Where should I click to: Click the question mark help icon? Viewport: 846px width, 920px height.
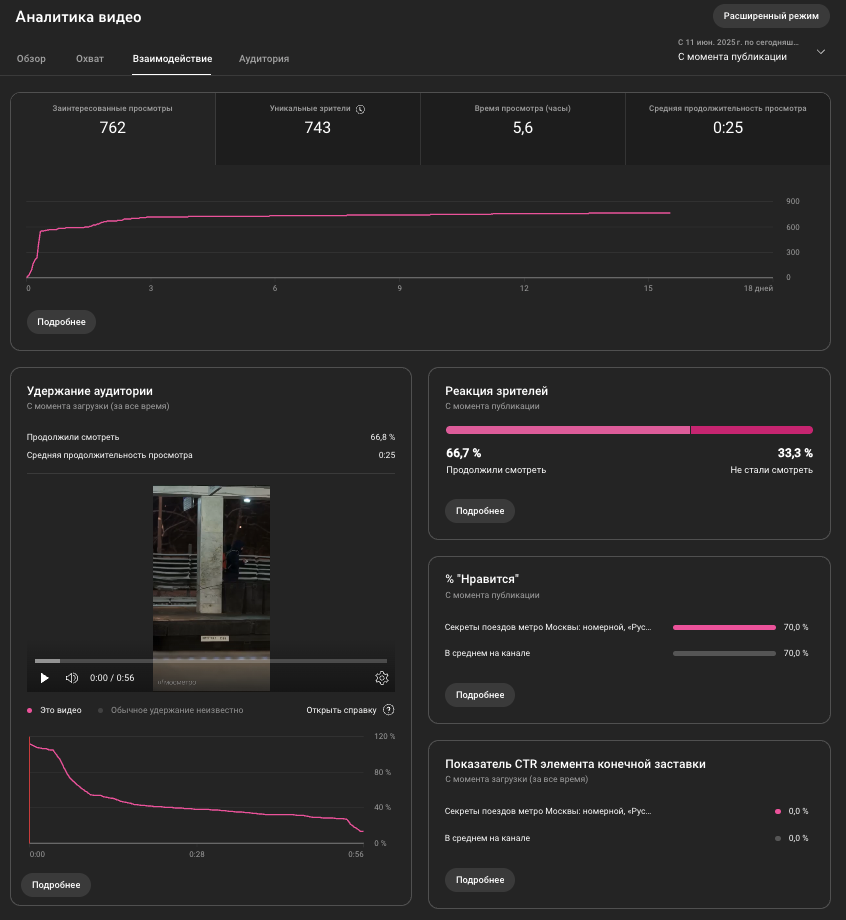[389, 710]
